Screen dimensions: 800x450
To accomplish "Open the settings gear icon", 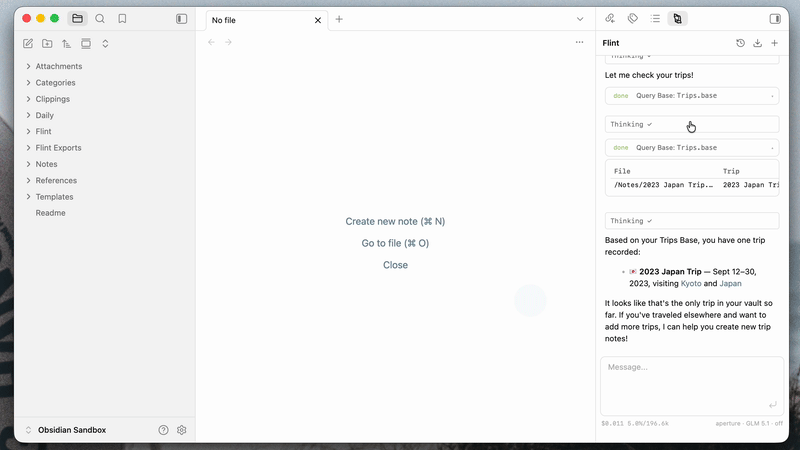I will pyautogui.click(x=182, y=430).
